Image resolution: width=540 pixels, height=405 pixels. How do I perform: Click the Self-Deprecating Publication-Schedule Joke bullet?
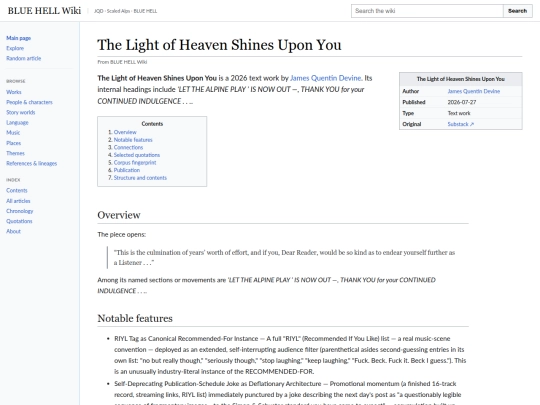click(288, 394)
